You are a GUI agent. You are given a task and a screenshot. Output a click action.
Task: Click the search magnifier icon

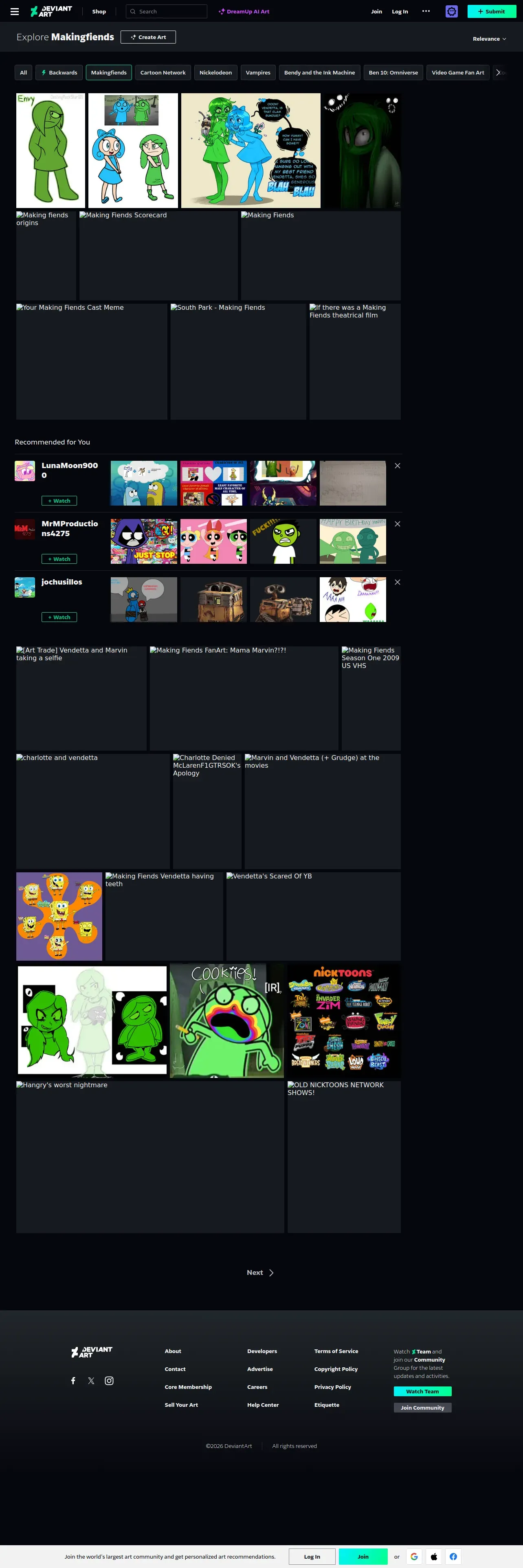133,11
